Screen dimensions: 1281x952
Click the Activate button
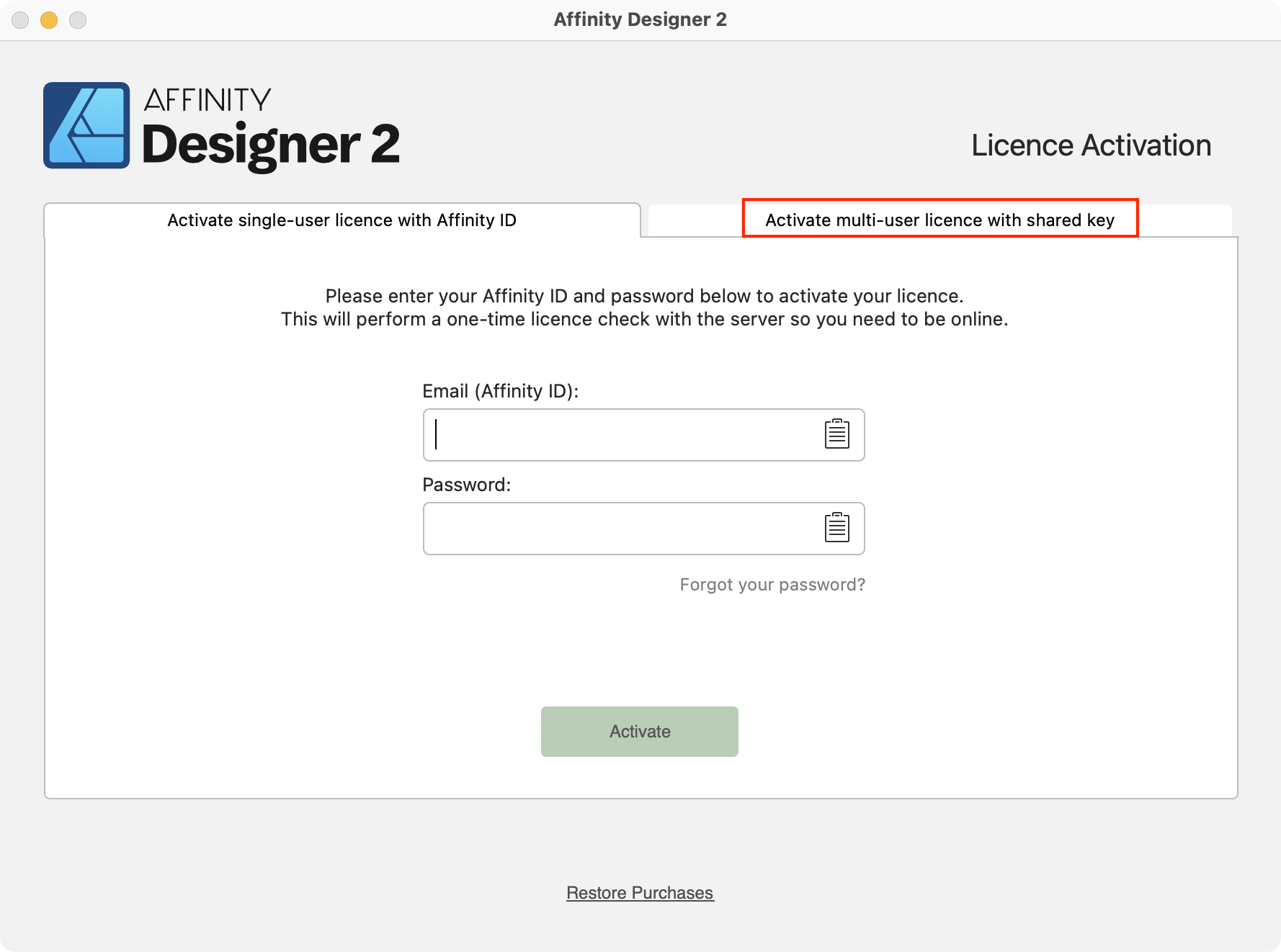point(640,732)
